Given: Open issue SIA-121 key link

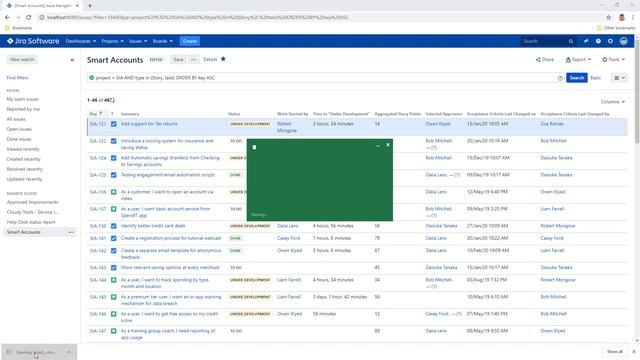Looking at the screenshot, I should (x=98, y=124).
